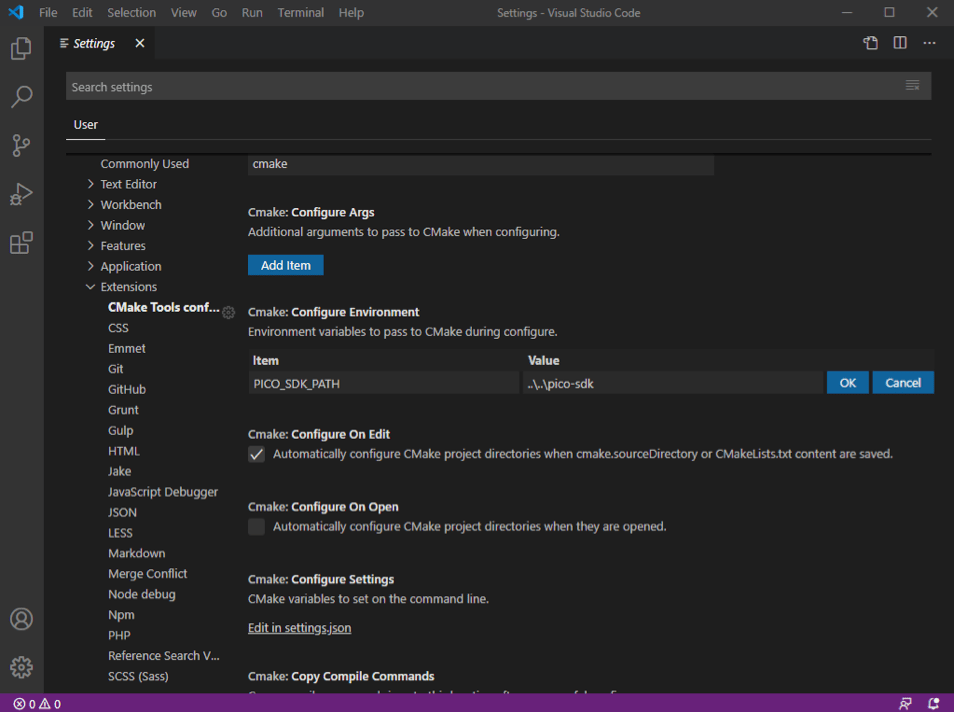Select Markdown in the extensions list
Screen dimensions: 954x712
[137, 554]
